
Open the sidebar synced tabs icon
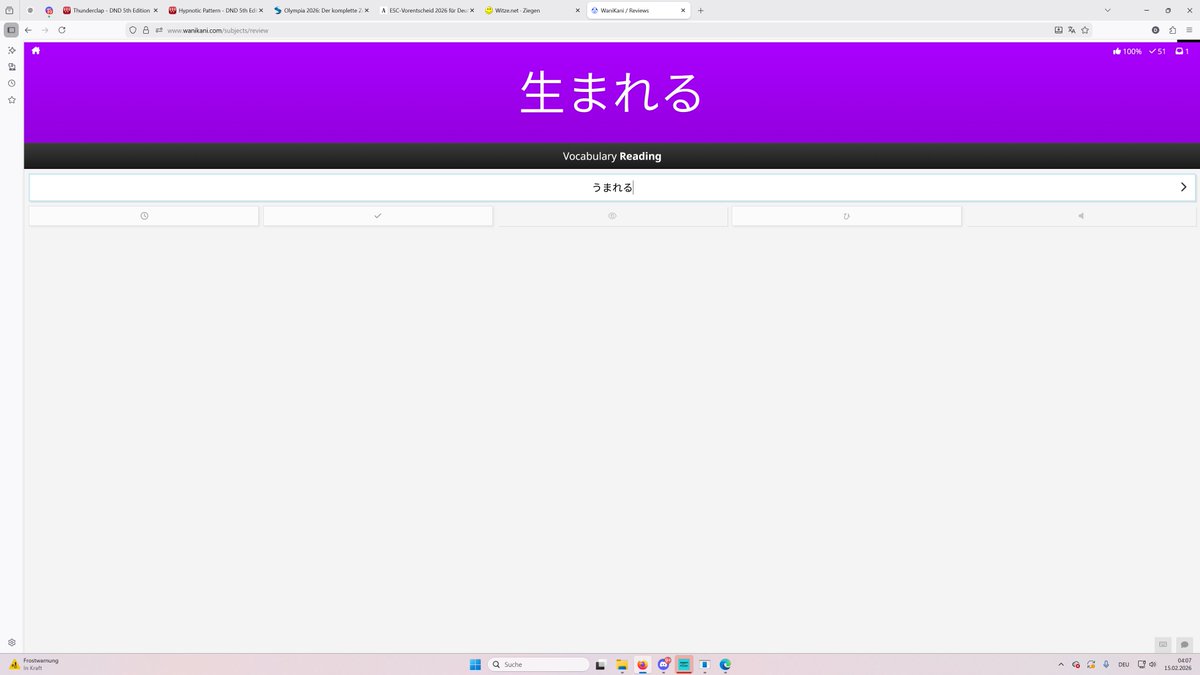tap(11, 66)
